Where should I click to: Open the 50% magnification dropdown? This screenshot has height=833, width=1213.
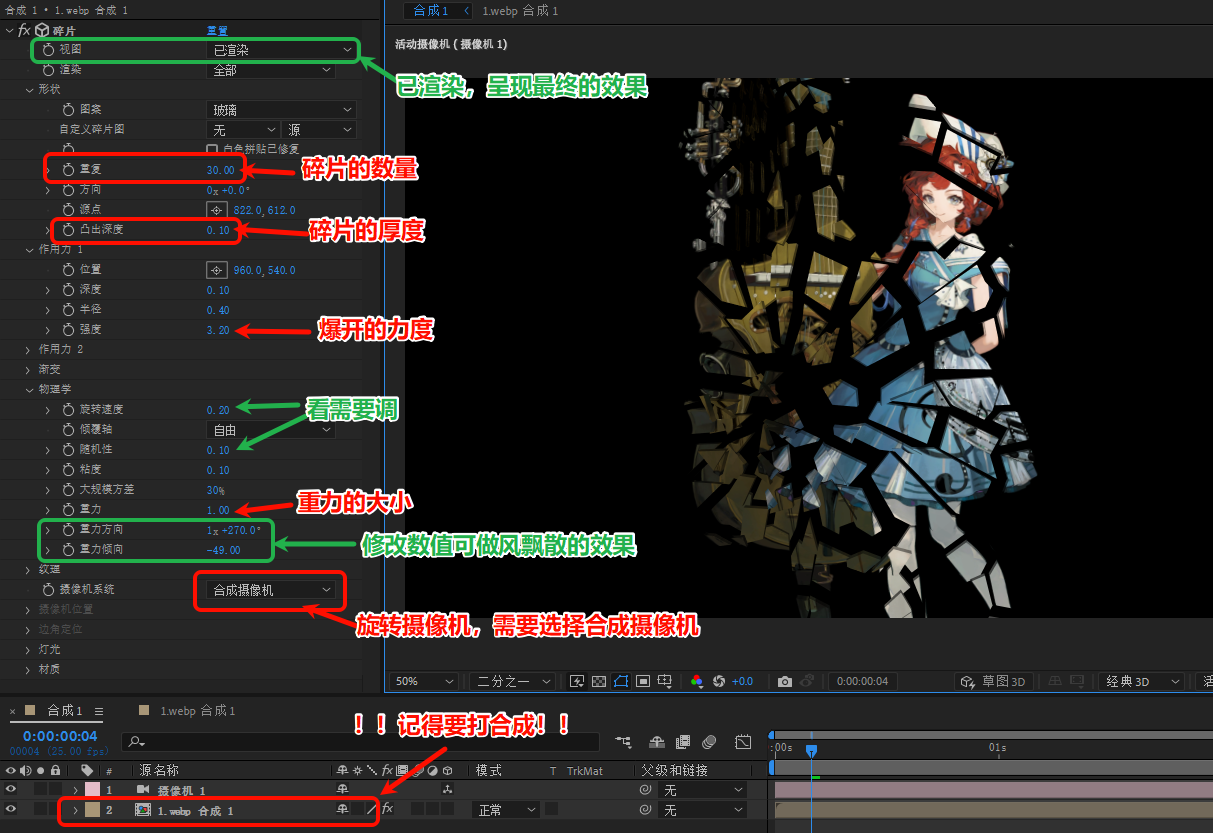point(424,682)
